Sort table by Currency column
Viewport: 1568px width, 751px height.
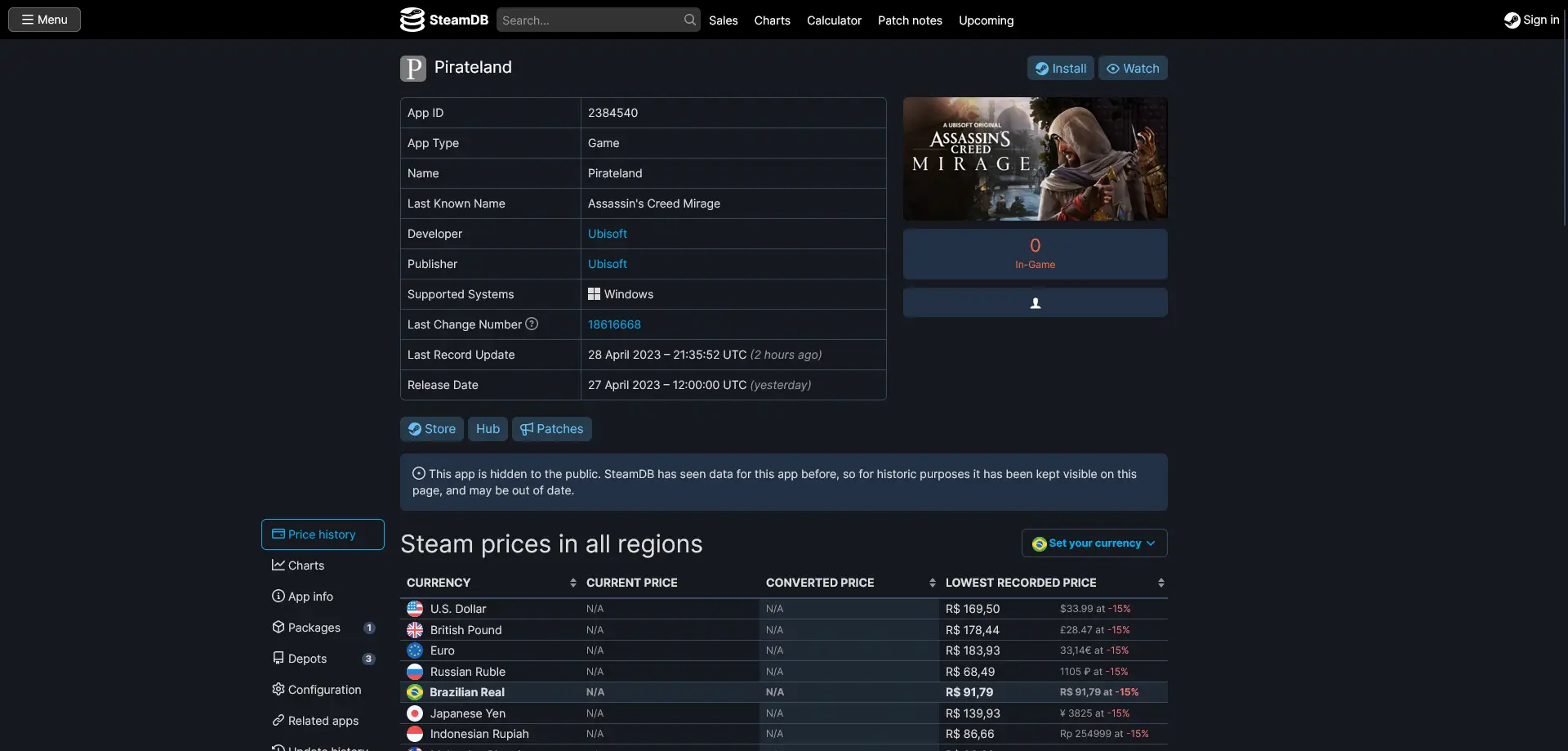(x=492, y=583)
